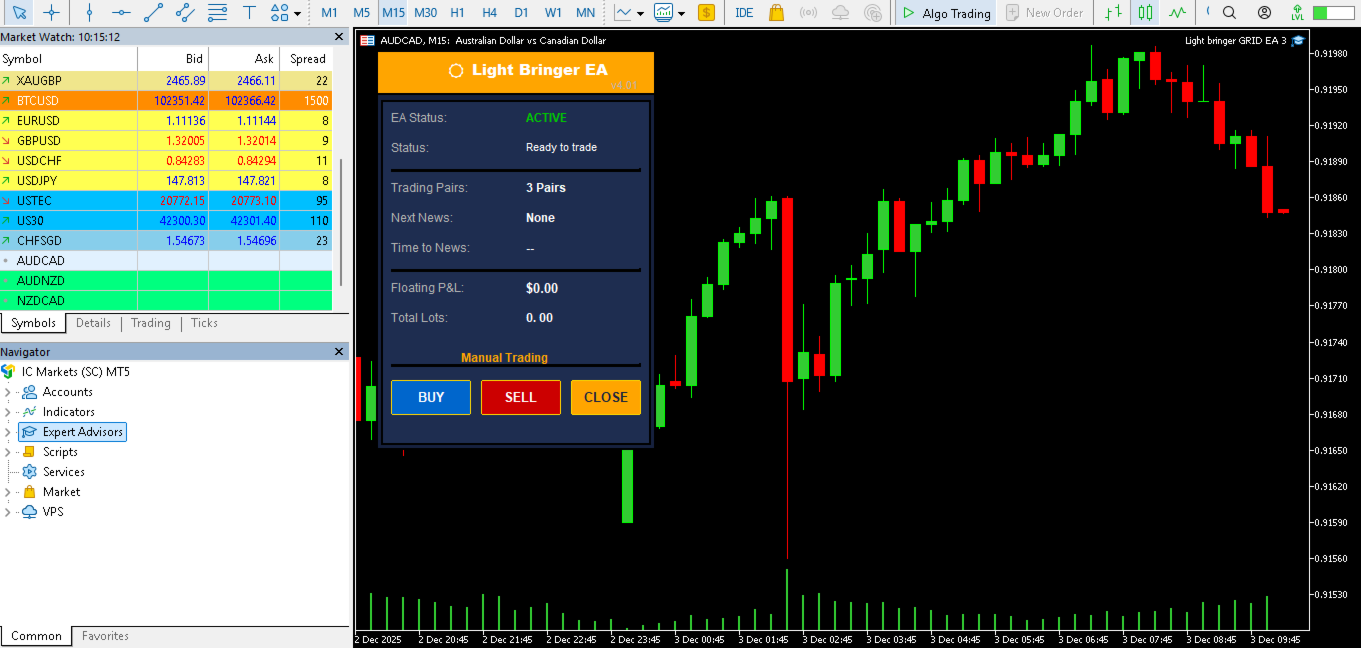The height and width of the screenshot is (648, 1361).
Task: Switch to the Trading tab
Action: click(x=151, y=323)
